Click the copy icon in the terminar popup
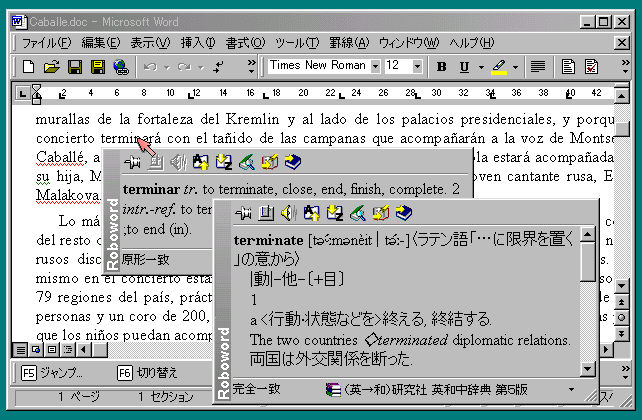The height and width of the screenshot is (420, 642). pos(155,162)
